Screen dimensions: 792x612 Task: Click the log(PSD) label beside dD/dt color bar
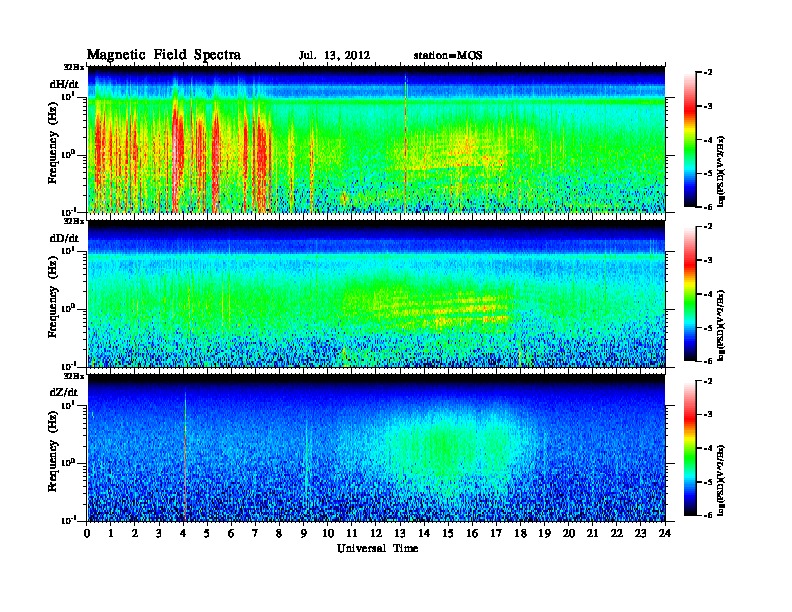(x=721, y=326)
